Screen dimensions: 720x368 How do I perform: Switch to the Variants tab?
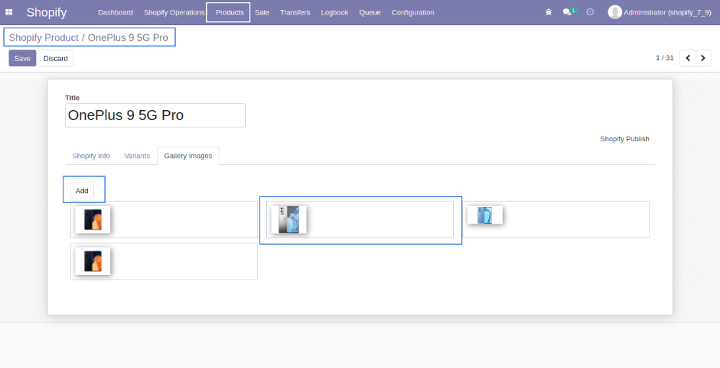[137, 156]
